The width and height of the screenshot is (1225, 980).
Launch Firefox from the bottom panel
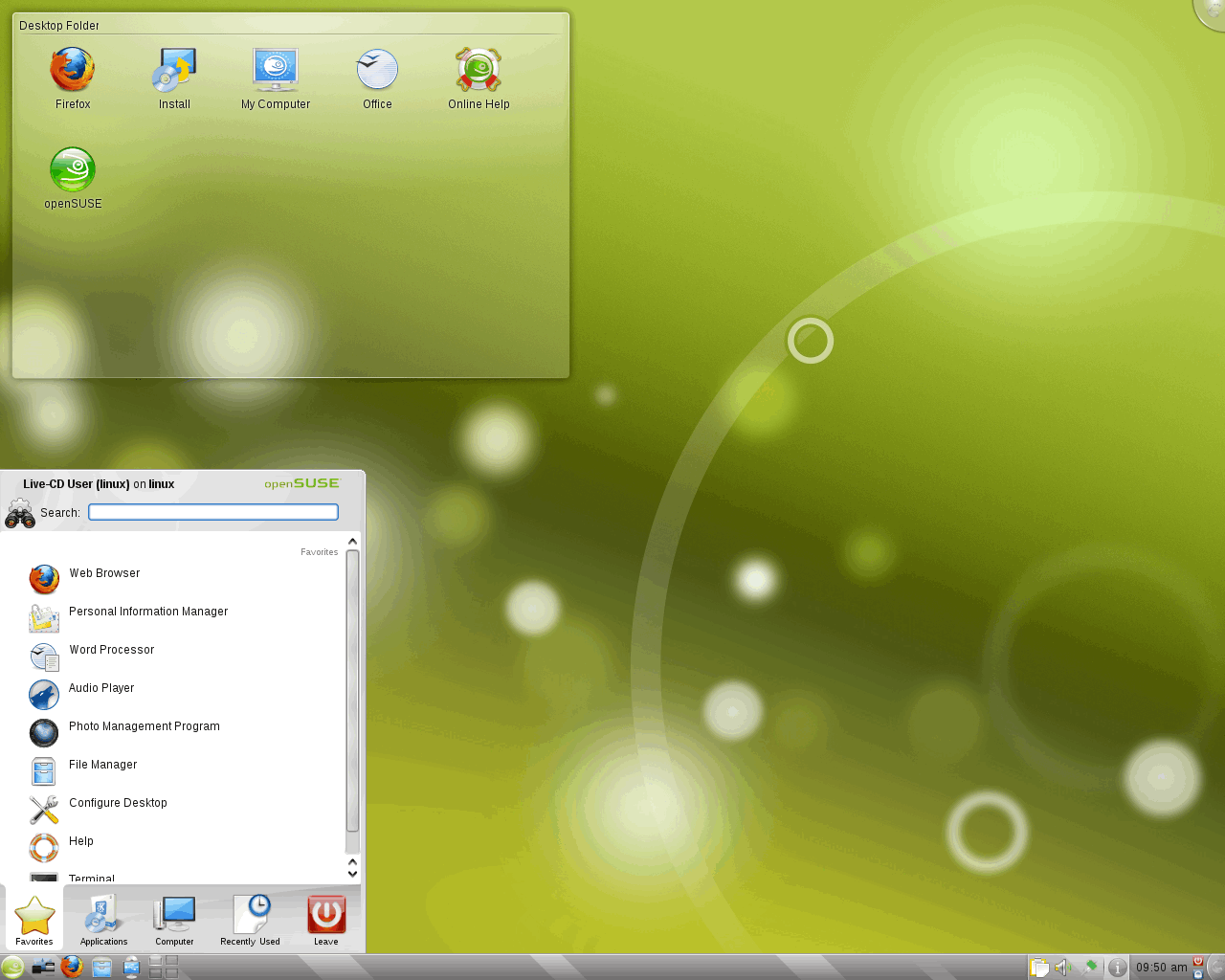pyautogui.click(x=72, y=967)
